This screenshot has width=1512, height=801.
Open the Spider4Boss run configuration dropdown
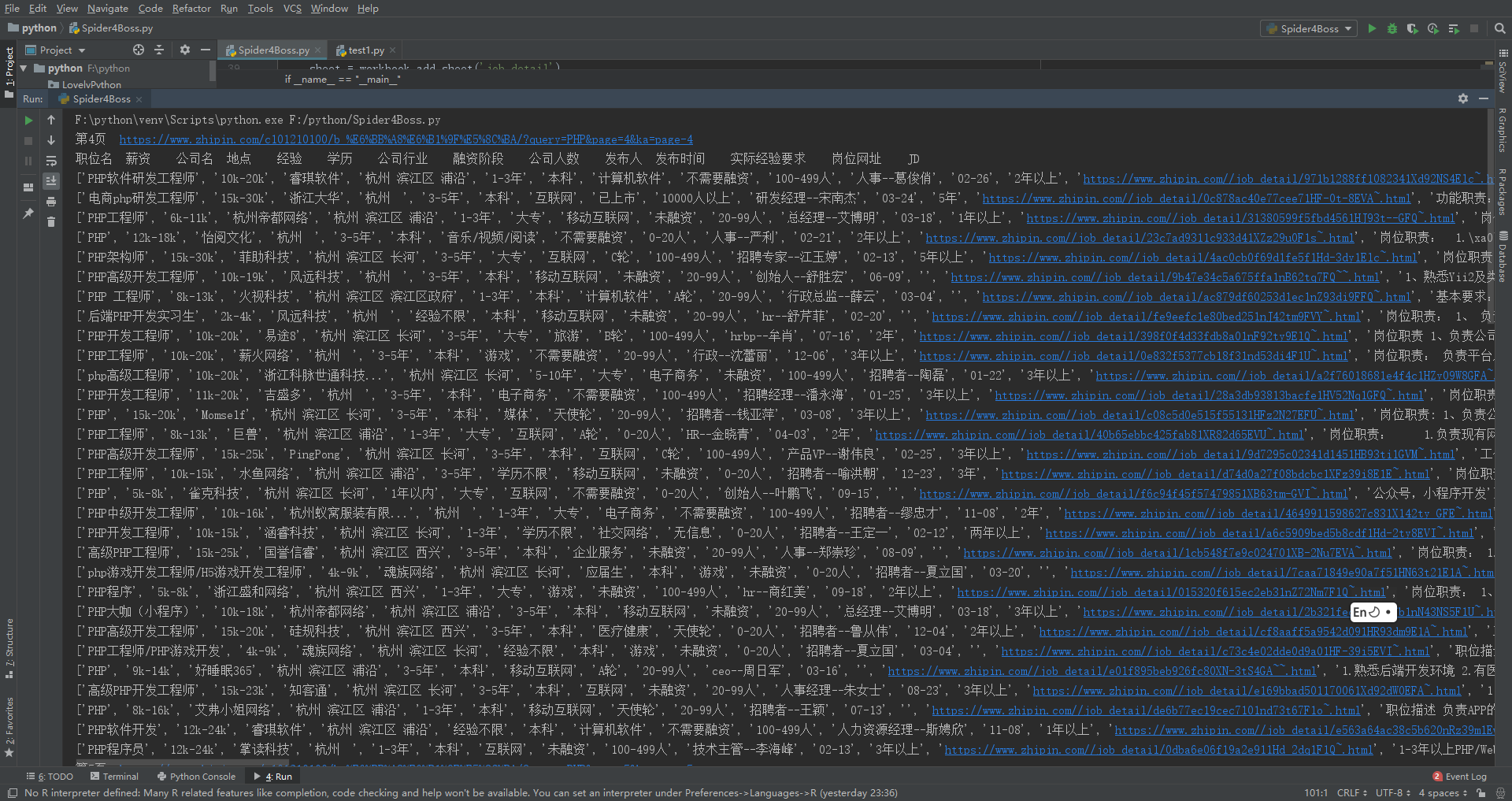tap(1309, 28)
